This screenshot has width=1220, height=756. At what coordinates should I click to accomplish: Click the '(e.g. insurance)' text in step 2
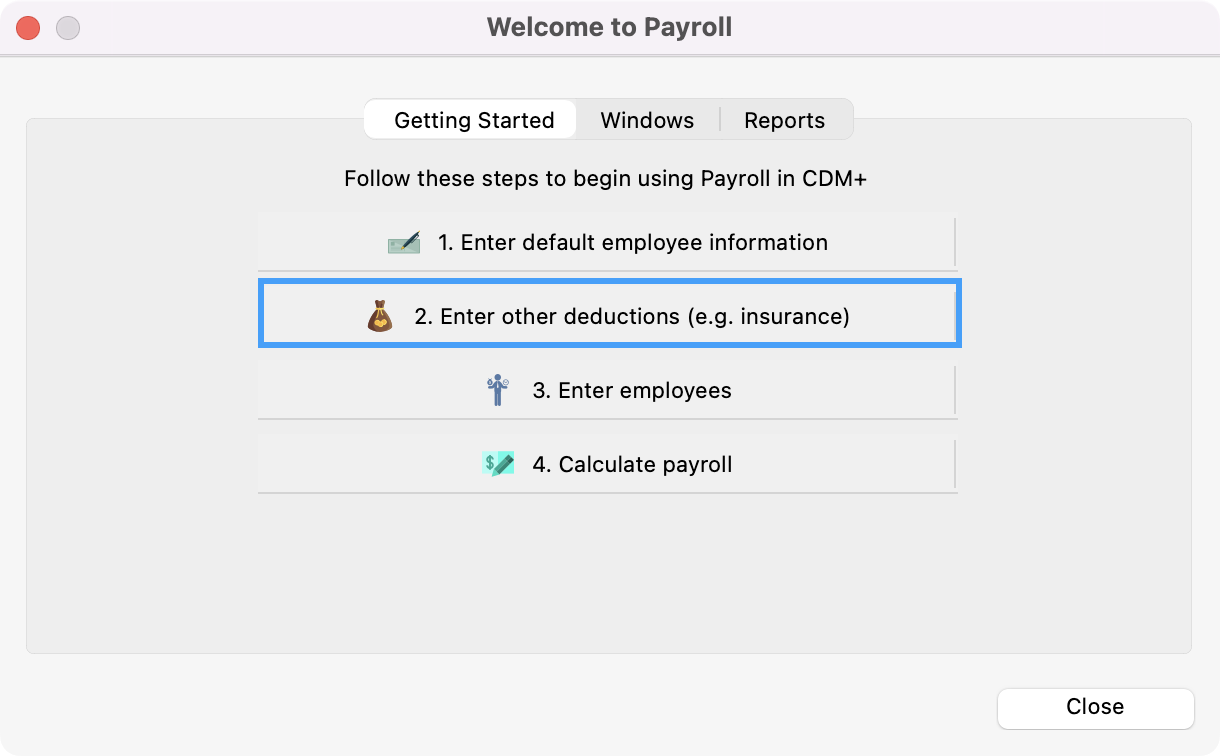(x=767, y=317)
